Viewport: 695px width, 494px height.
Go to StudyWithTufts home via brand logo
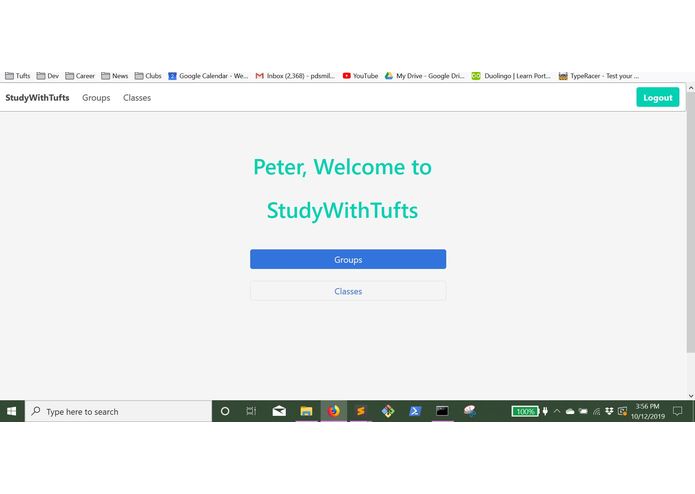[37, 97]
